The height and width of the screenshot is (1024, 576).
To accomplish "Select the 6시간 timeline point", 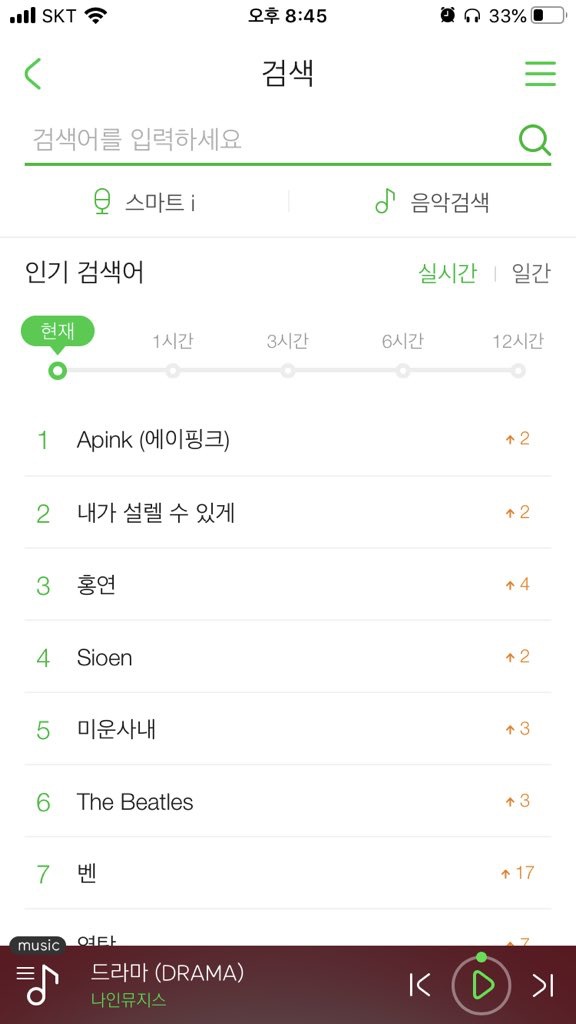I will coord(403,370).
